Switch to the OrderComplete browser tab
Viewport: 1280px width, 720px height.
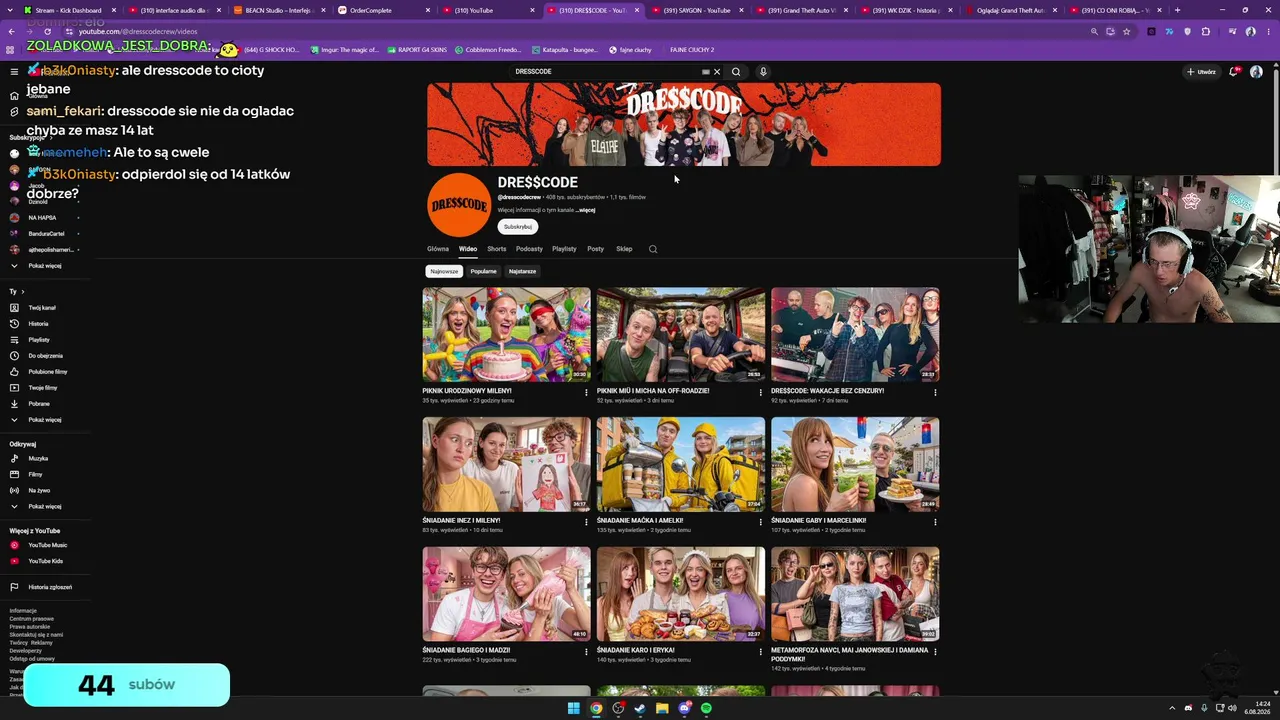click(x=380, y=10)
